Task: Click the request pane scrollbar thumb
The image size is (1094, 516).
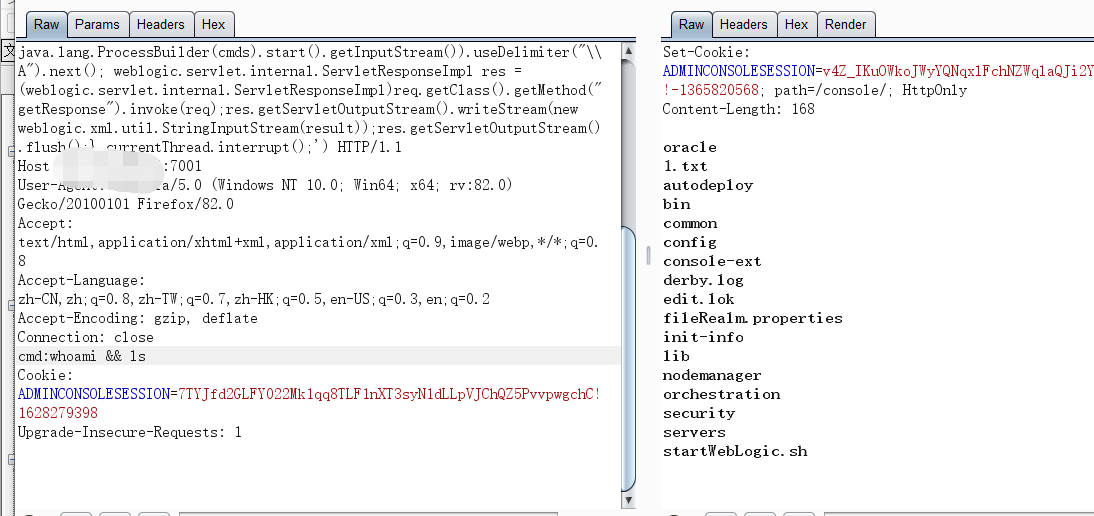Action: (x=629, y=359)
